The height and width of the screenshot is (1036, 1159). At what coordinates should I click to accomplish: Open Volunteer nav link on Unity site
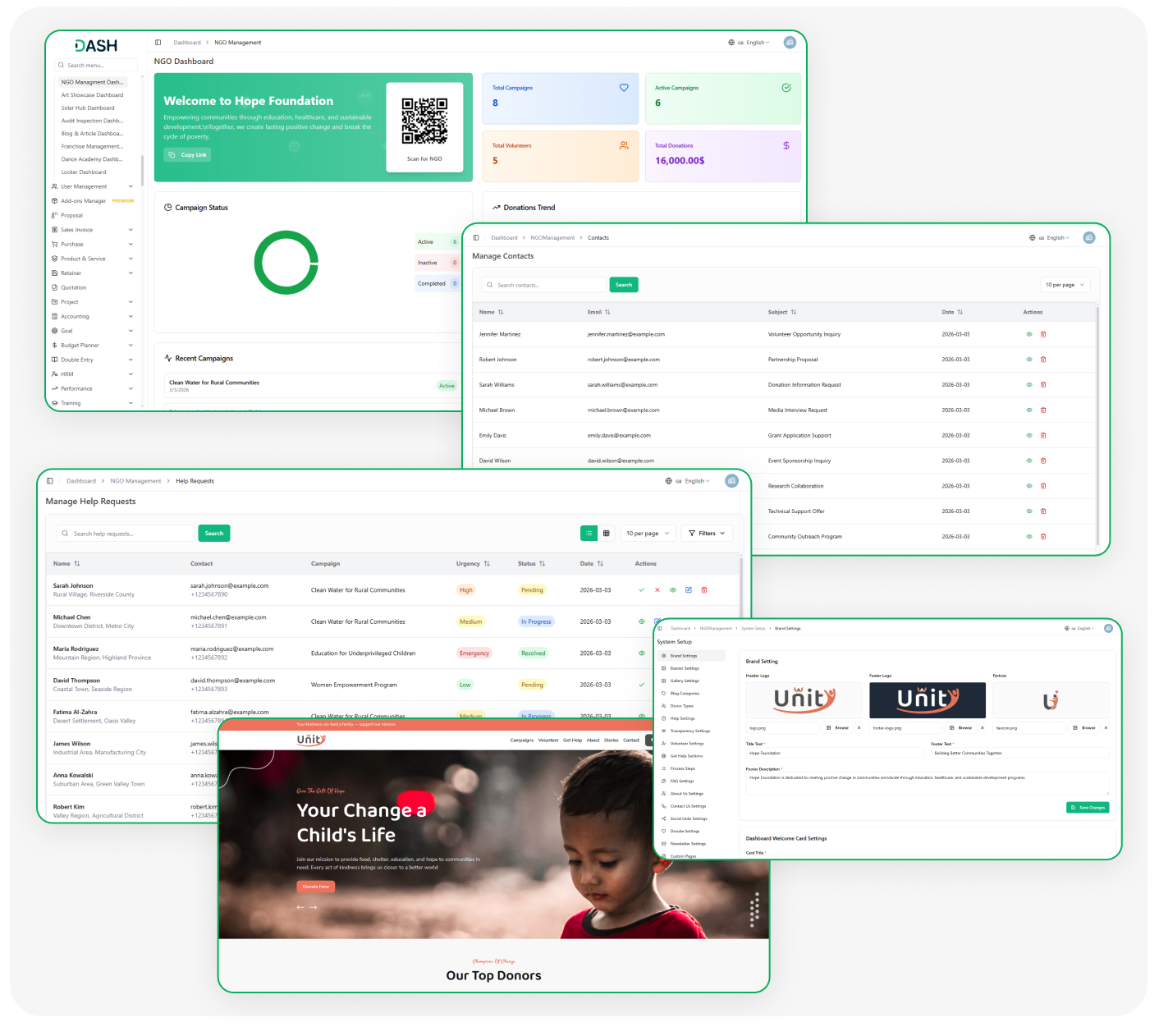pyautogui.click(x=548, y=740)
